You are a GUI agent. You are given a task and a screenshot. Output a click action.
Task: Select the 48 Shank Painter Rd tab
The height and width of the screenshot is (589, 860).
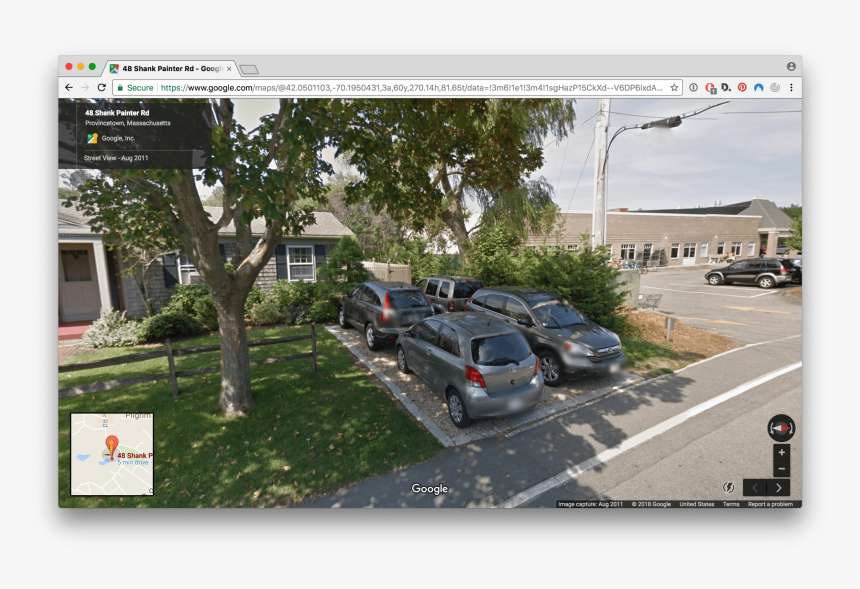pos(170,69)
